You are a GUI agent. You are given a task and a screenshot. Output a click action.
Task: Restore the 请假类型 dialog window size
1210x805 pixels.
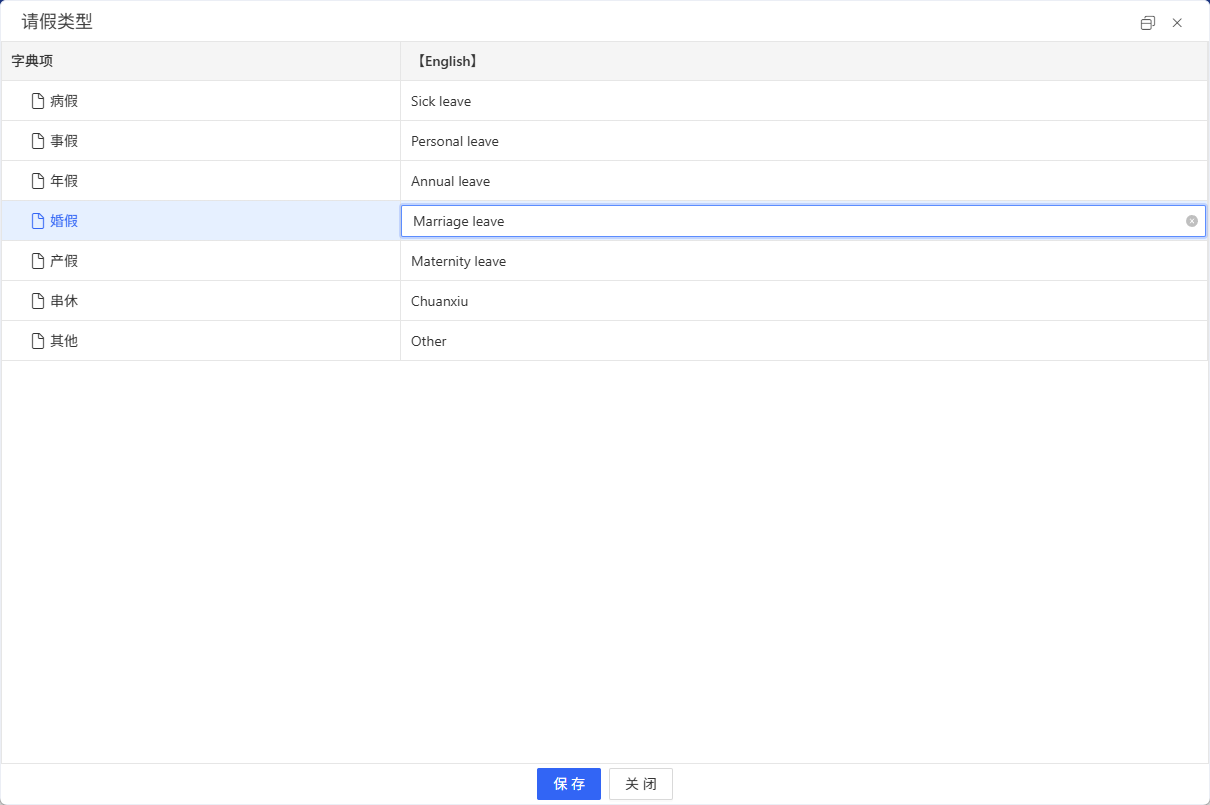click(1147, 23)
